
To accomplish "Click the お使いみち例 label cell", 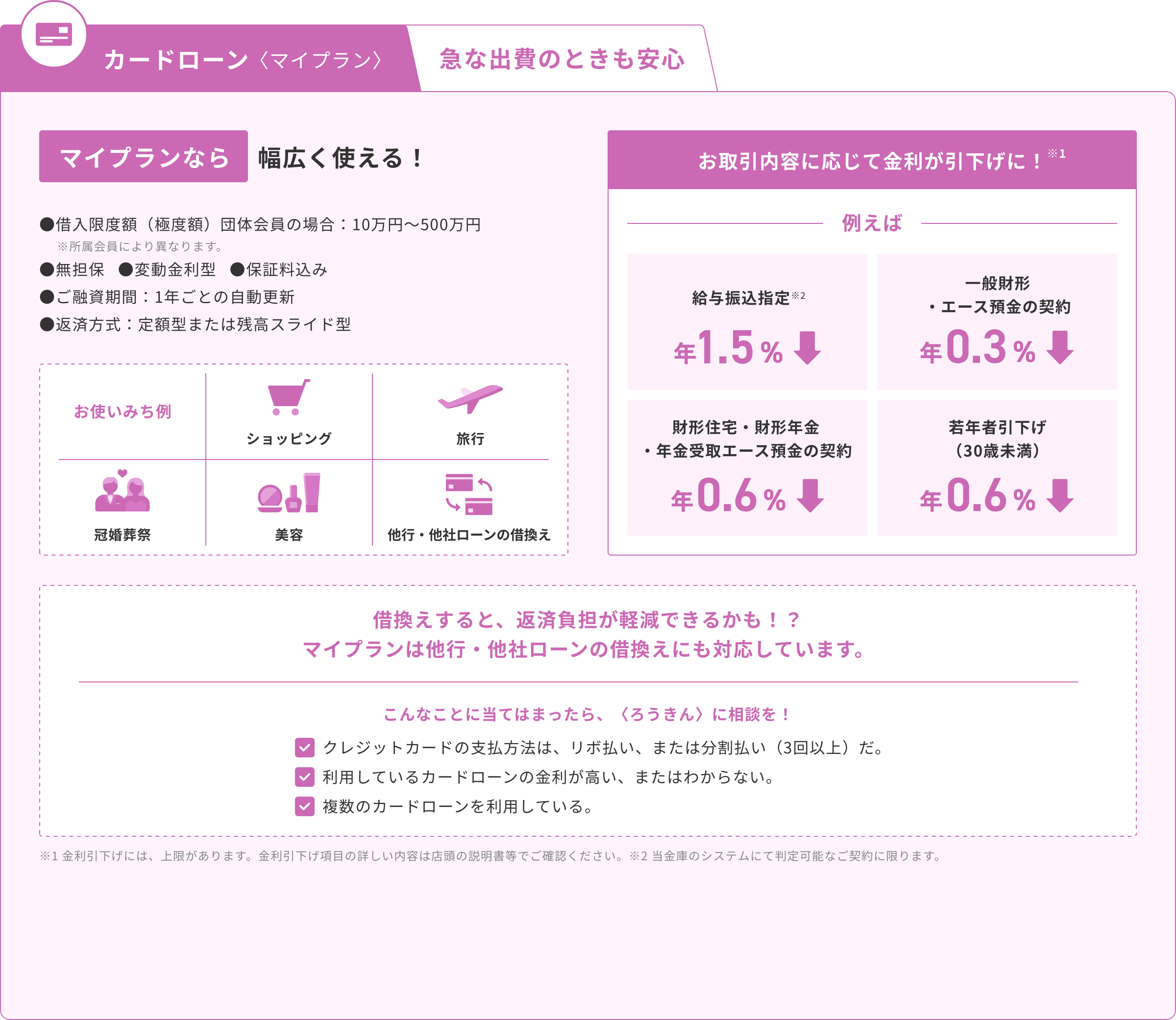I will [122, 412].
